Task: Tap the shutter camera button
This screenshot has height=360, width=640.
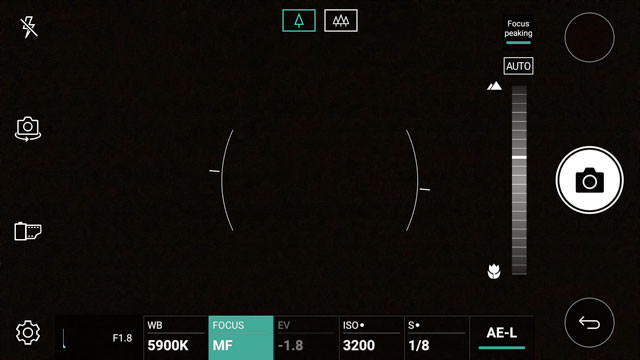Action: click(x=589, y=180)
